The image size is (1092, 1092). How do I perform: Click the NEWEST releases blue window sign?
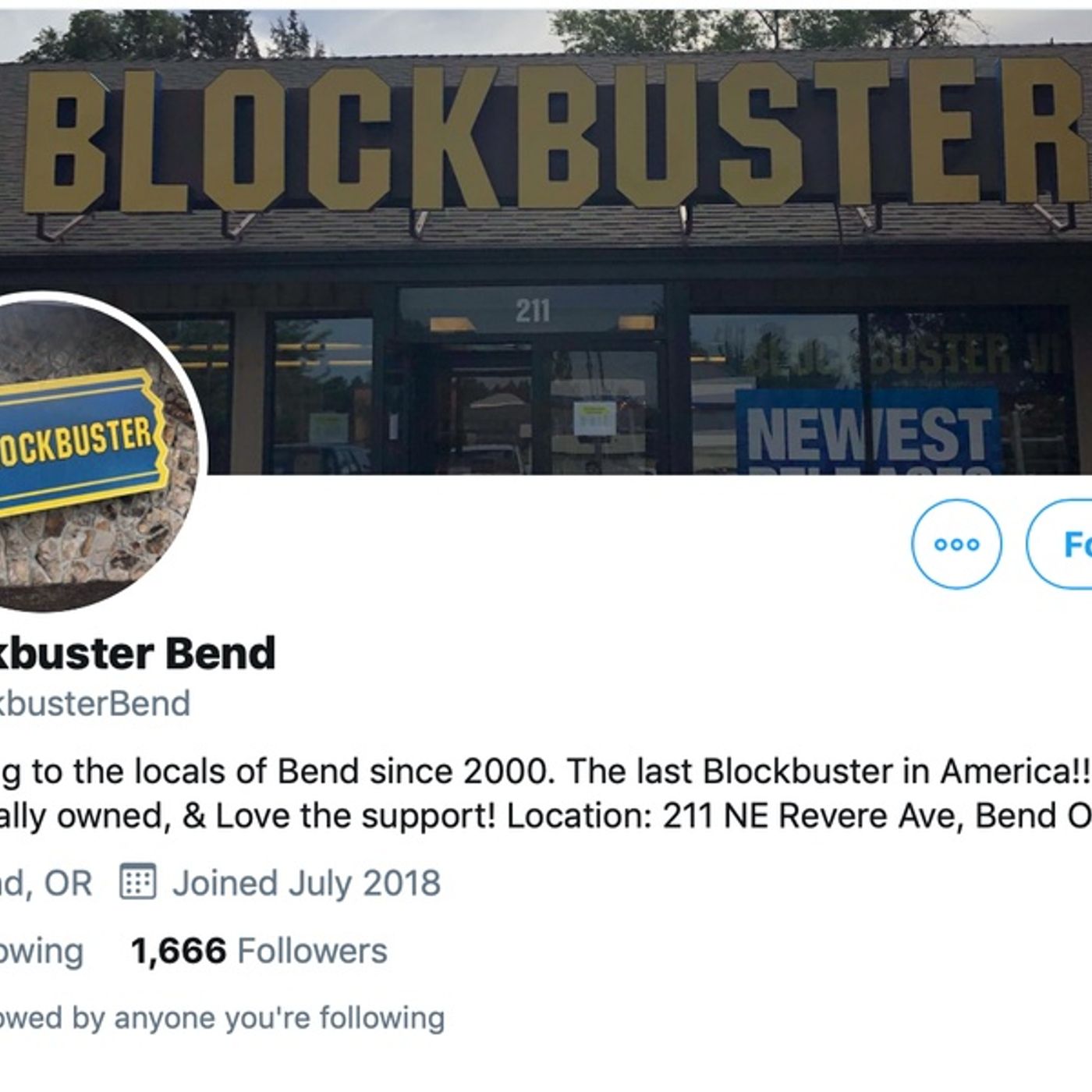coord(868,433)
